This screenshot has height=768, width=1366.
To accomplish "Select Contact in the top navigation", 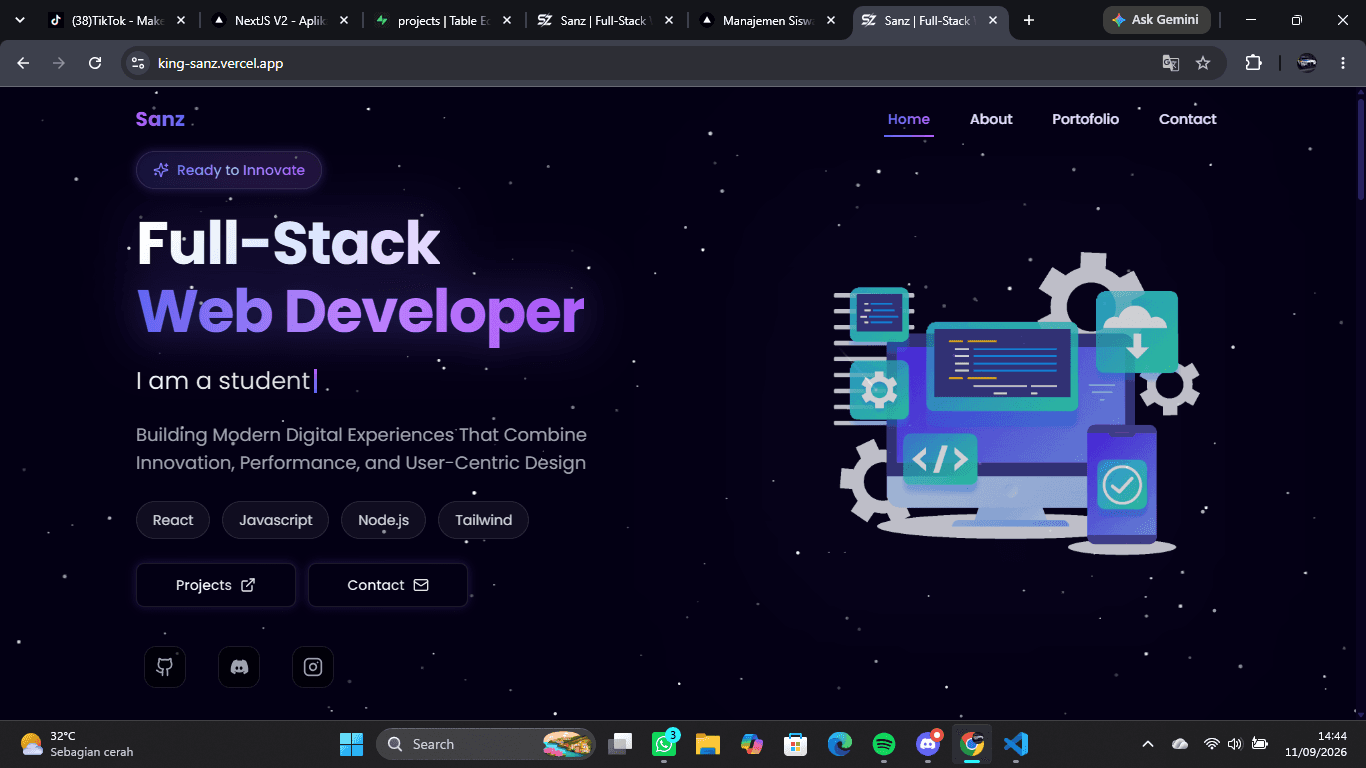I will 1187,119.
